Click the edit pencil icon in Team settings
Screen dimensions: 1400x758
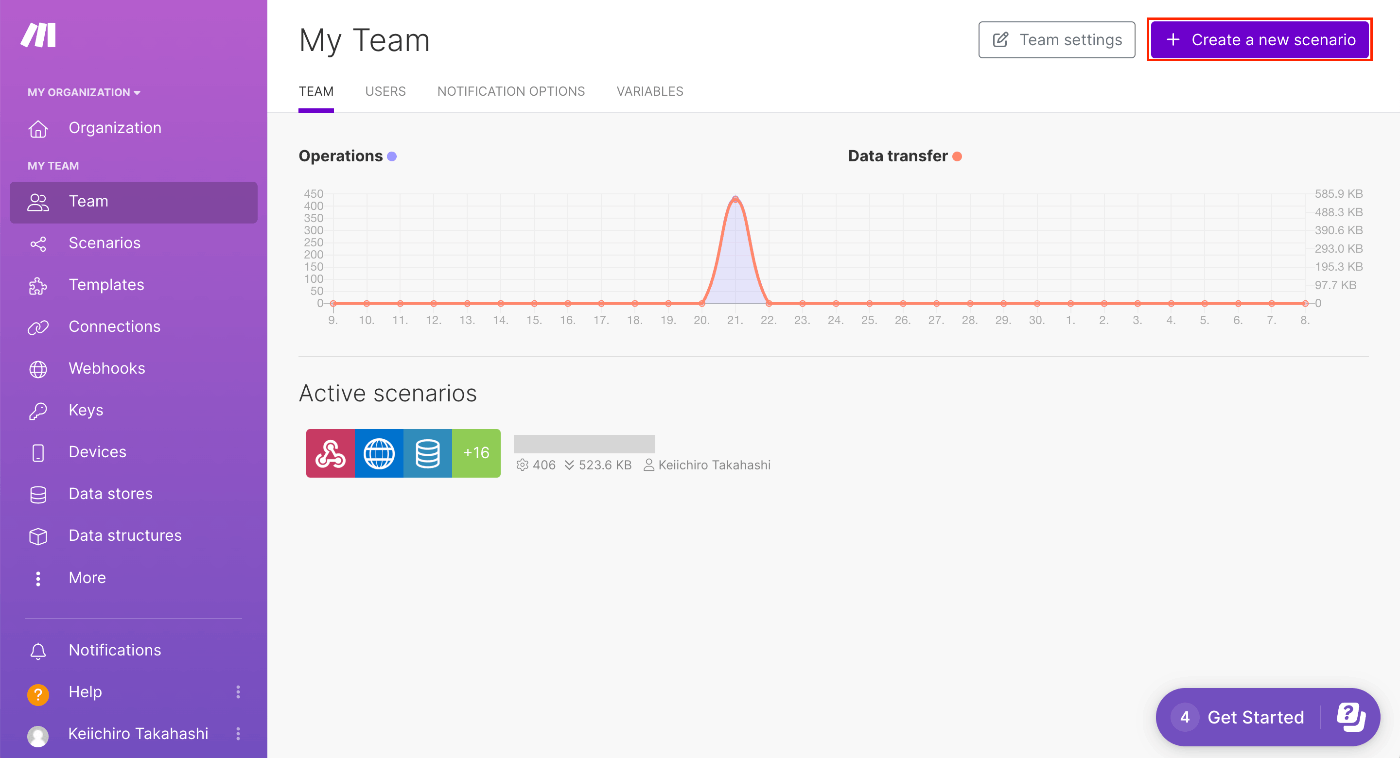pos(1000,40)
